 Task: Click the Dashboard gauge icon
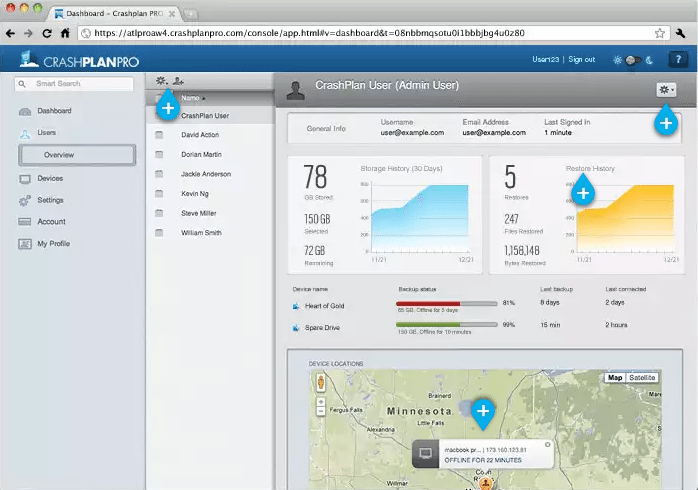(x=25, y=111)
